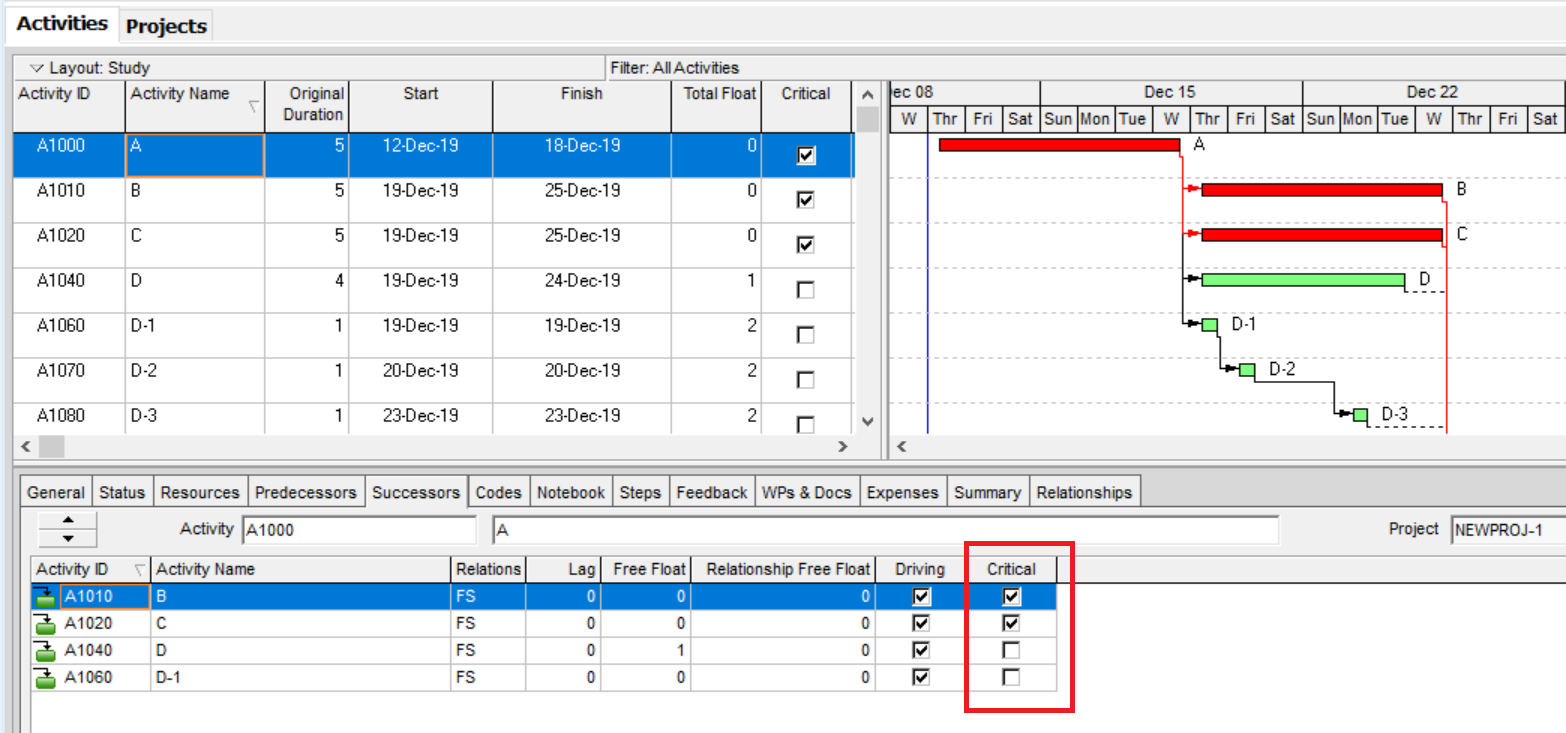Switch to the Projects tab
Screen dimensions: 1566x733
[x=166, y=26]
